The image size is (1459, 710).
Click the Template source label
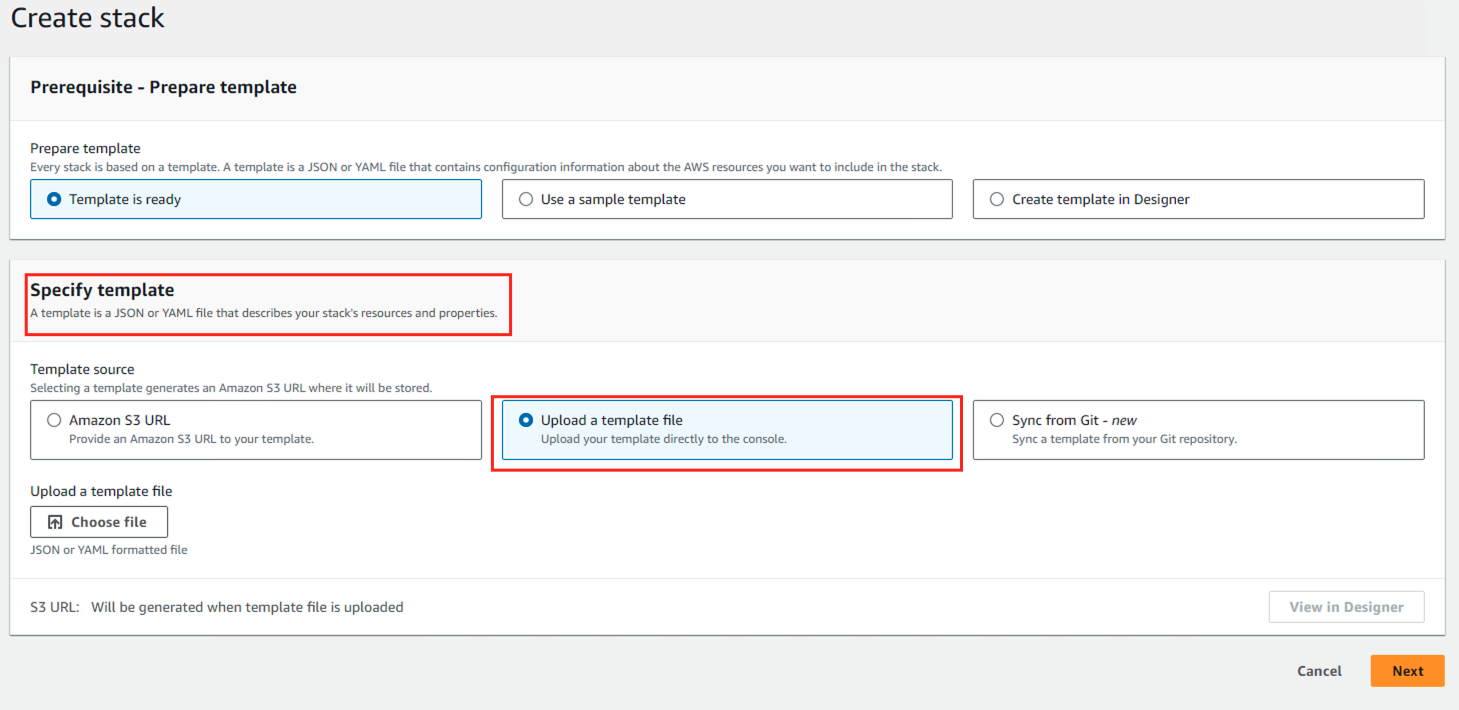[x=82, y=369]
